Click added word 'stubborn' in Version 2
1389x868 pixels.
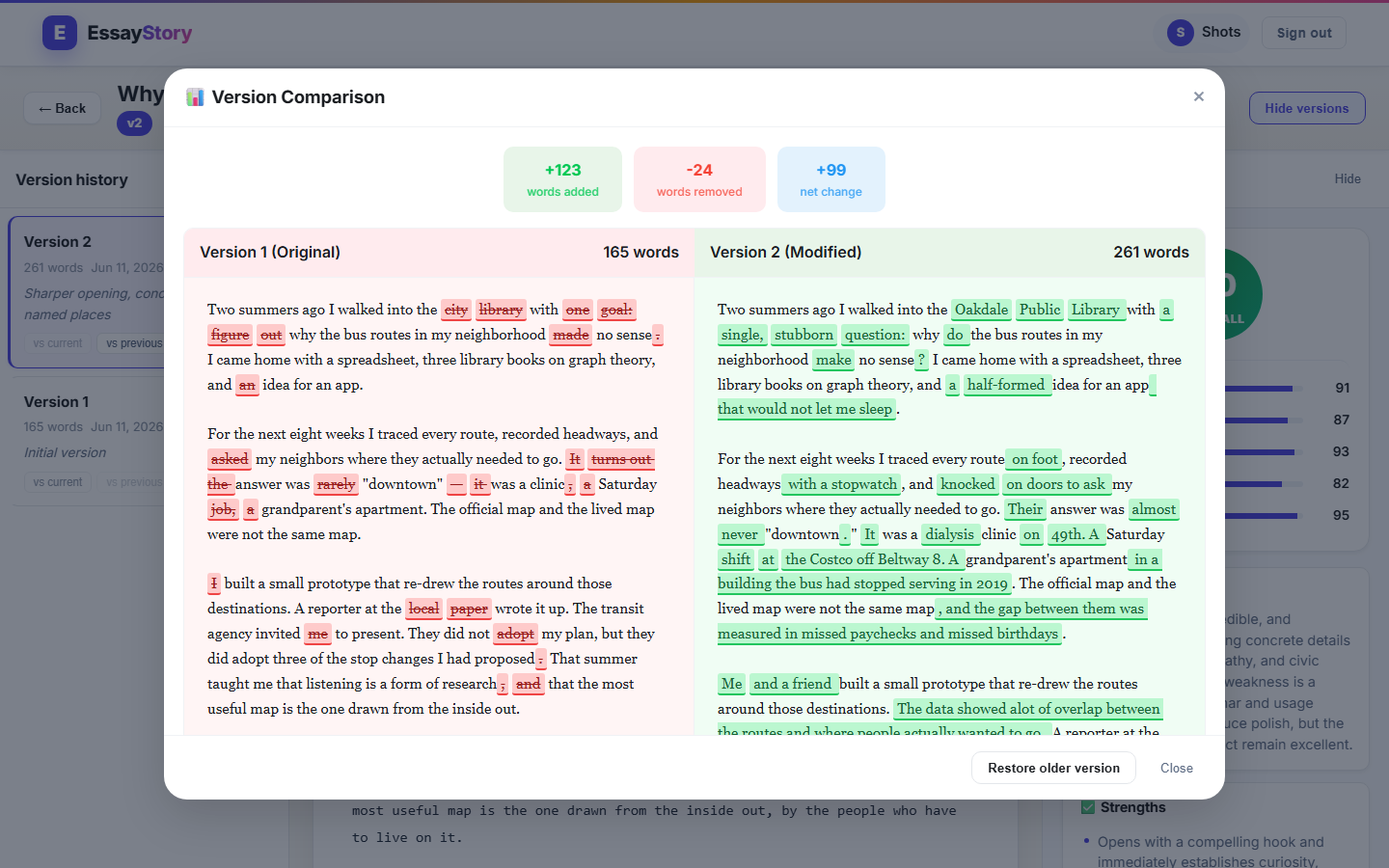pyautogui.click(x=803, y=335)
